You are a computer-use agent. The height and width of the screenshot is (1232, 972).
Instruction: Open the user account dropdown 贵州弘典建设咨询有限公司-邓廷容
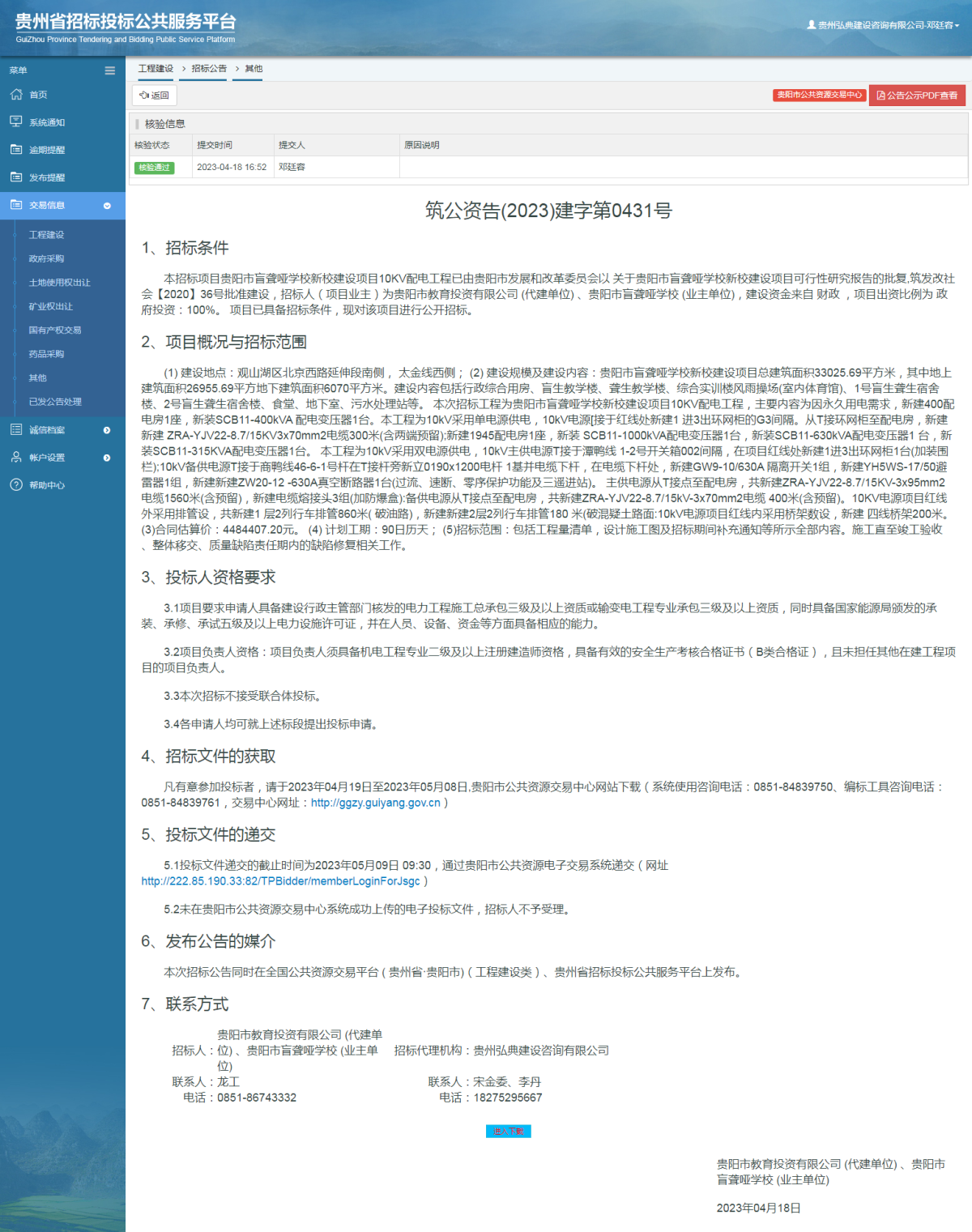tap(884, 25)
